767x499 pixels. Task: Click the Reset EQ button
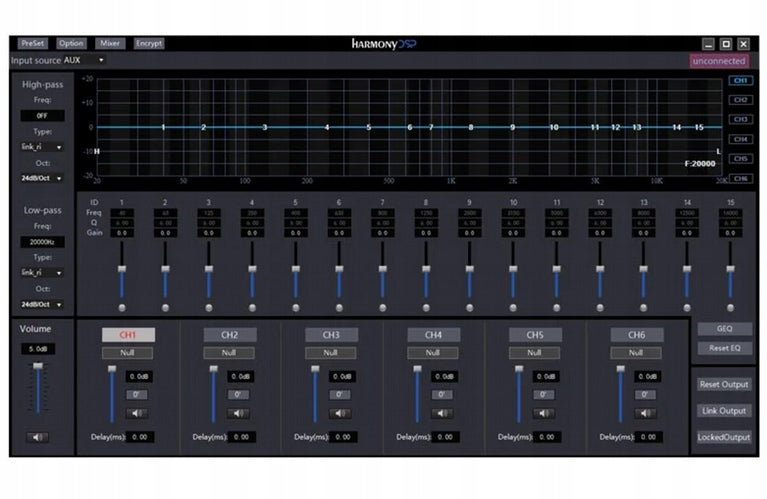724,348
